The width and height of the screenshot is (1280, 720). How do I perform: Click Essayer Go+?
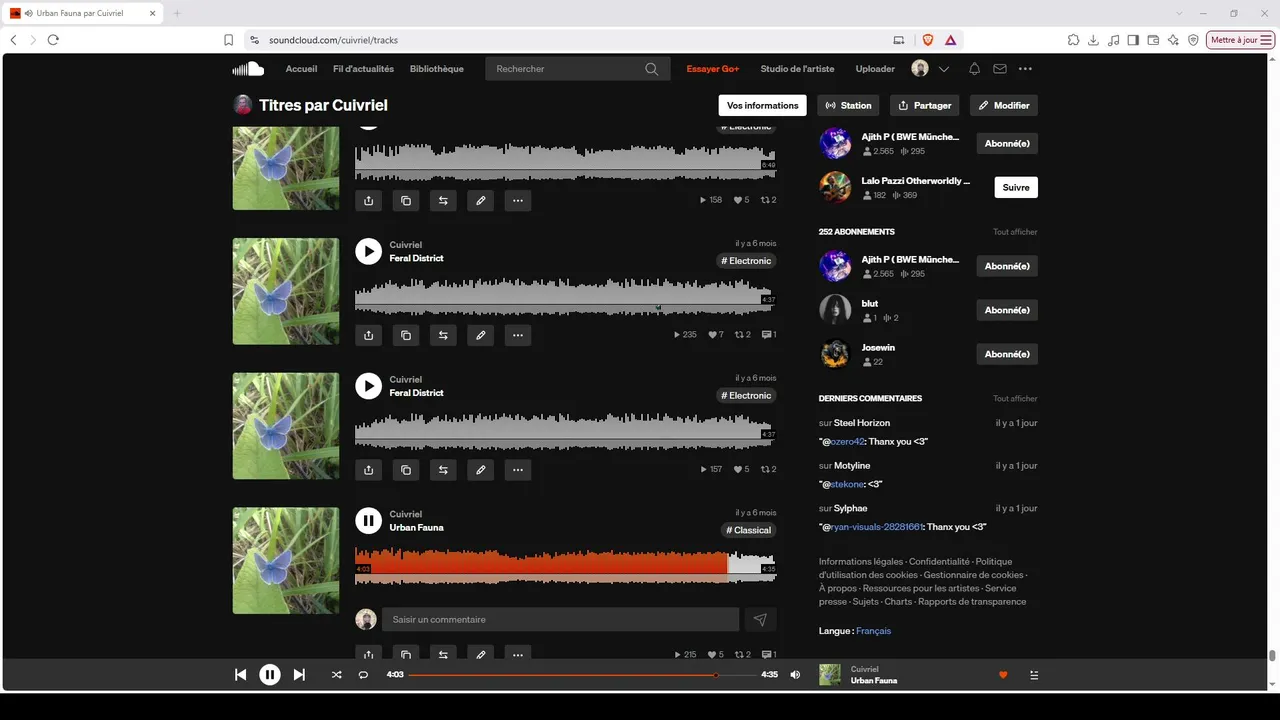pos(713,69)
